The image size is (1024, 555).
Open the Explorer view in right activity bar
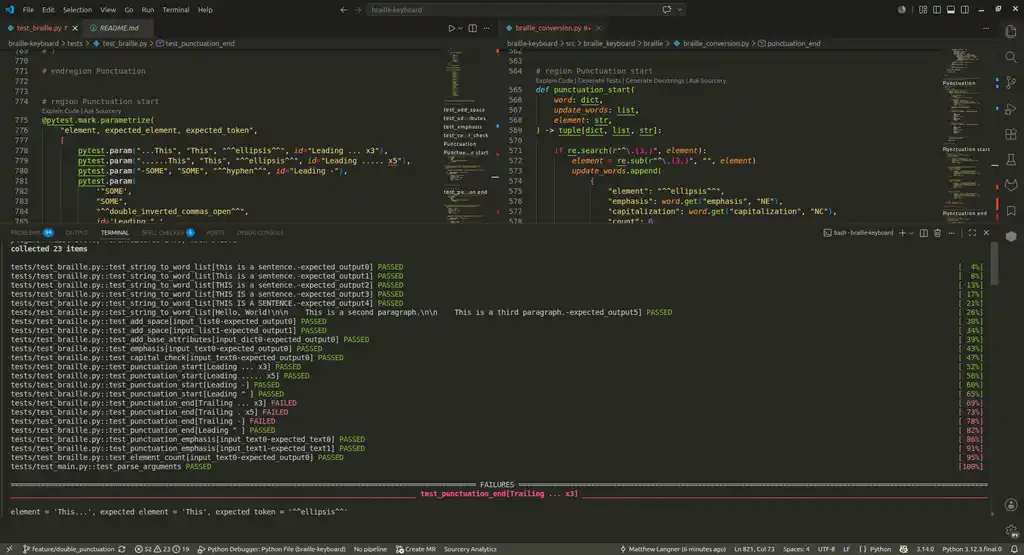pos(1011,31)
